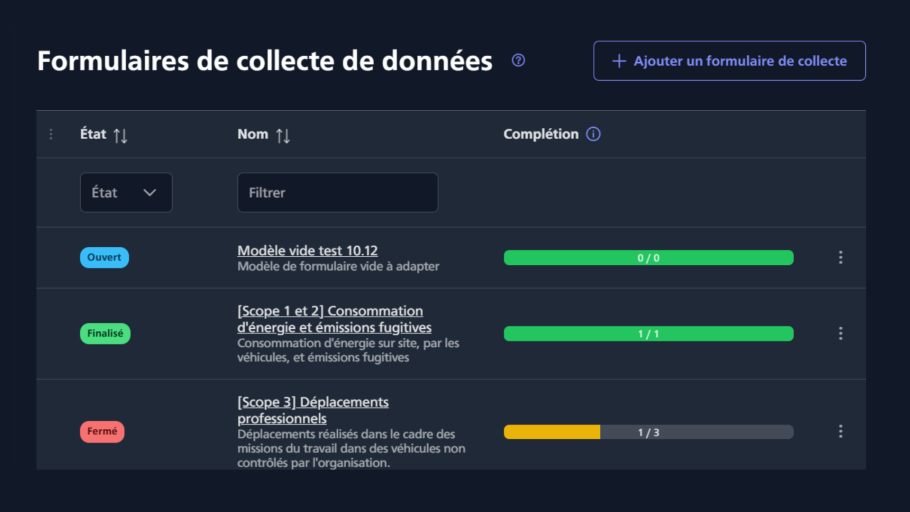Open actions menu for Déplacements professionnels row
The image size is (910, 512).
840,431
